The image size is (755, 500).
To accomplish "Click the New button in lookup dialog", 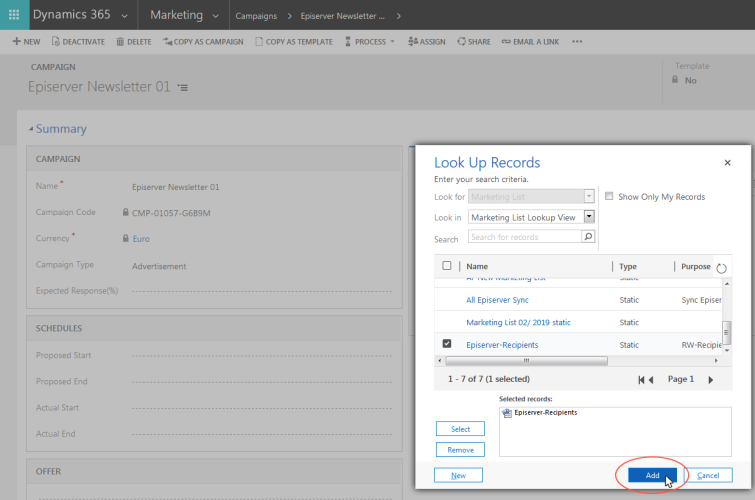I will pyautogui.click(x=458, y=475).
